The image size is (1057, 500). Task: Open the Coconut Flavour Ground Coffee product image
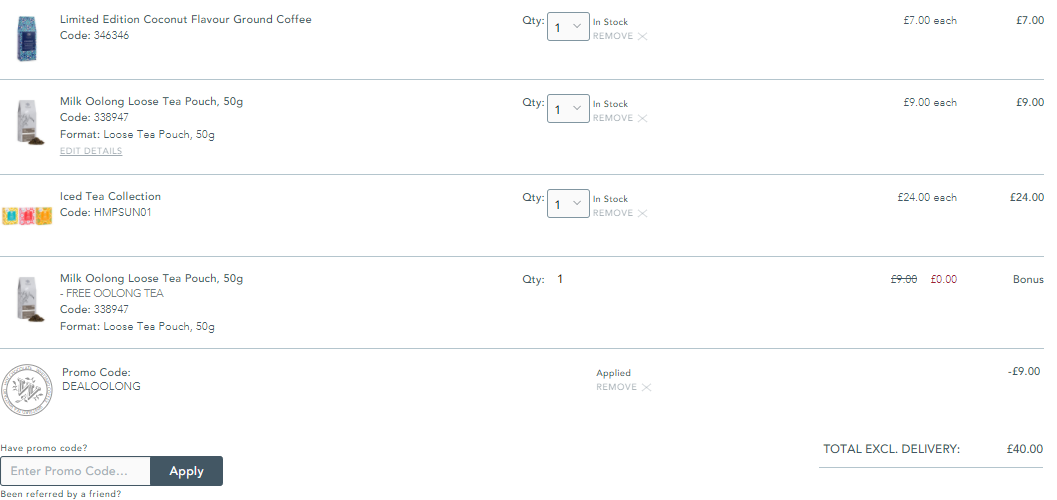click(27, 40)
